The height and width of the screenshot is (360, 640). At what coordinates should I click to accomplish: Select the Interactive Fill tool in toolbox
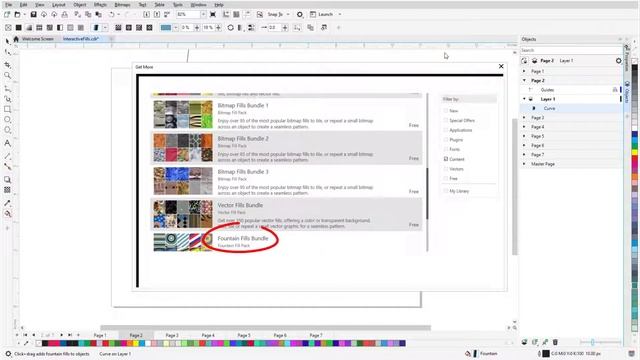pyautogui.click(x=7, y=213)
